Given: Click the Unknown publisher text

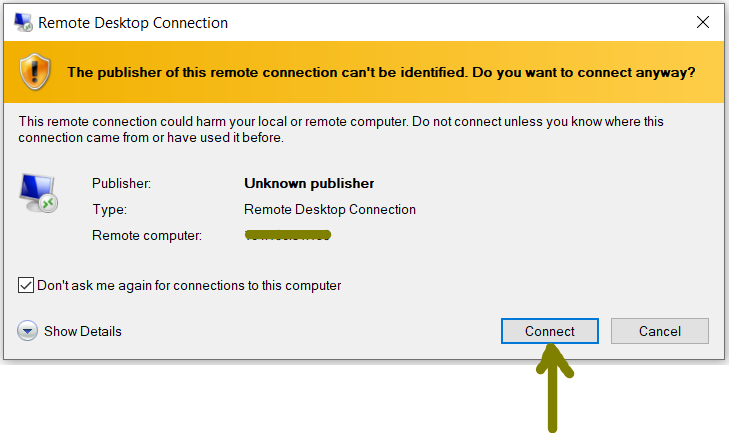Looking at the screenshot, I should 309,183.
